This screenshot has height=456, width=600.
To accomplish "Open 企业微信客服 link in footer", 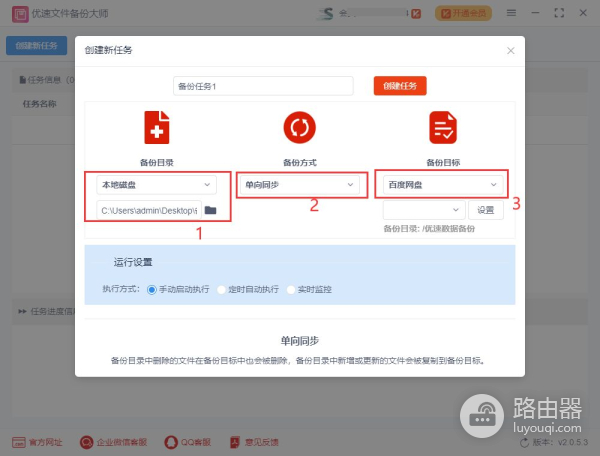I will (x=113, y=442).
